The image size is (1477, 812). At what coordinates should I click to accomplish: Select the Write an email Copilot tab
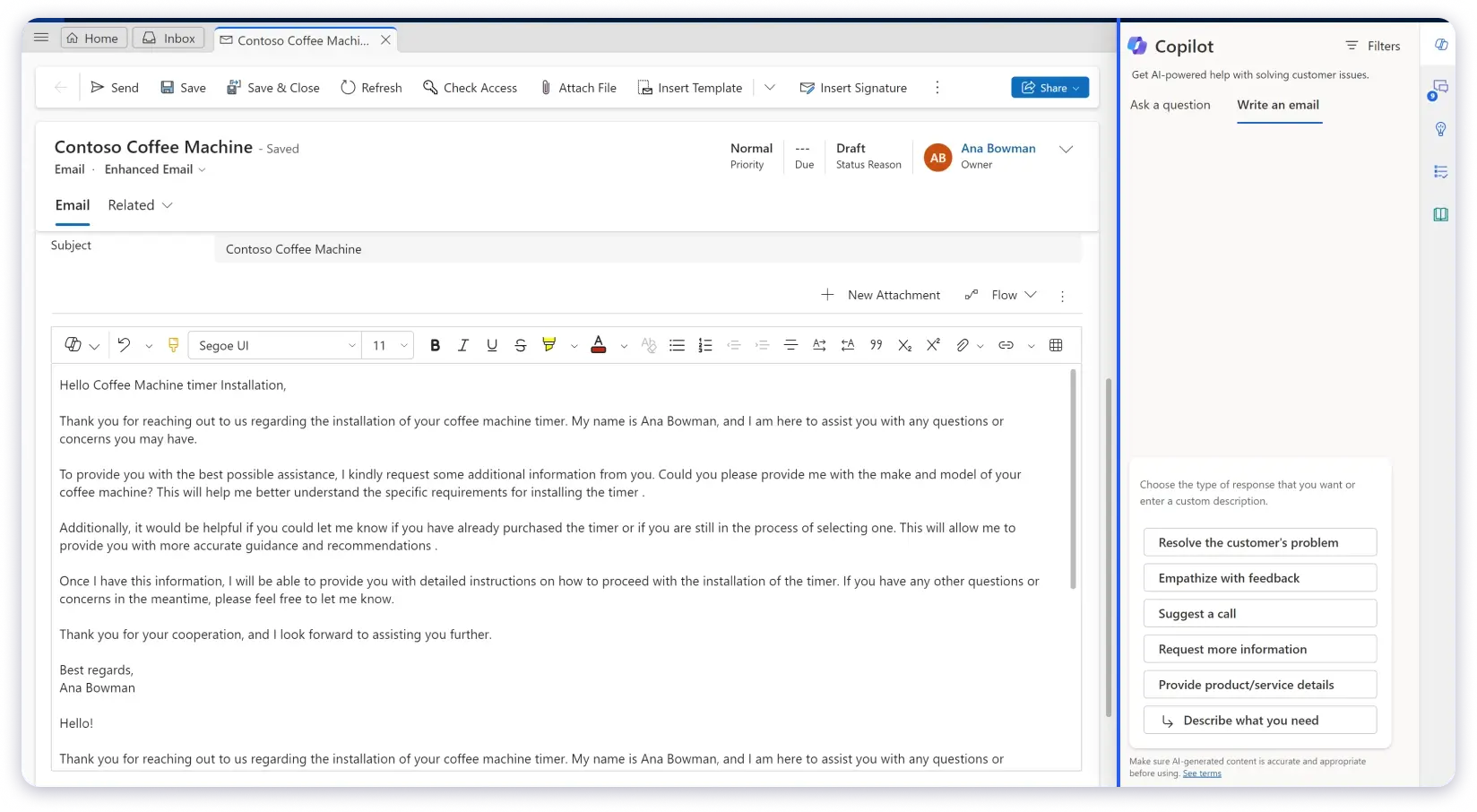(x=1278, y=105)
